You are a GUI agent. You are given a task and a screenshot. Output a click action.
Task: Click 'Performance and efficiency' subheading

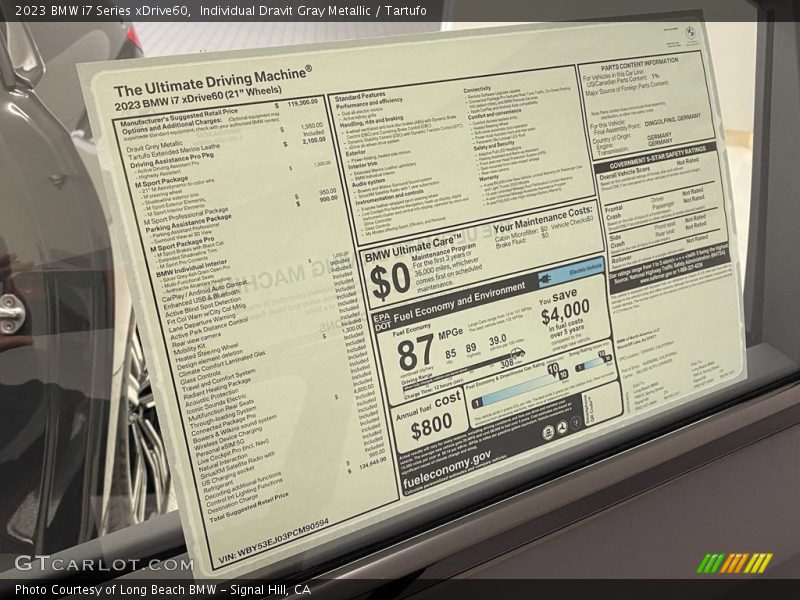tap(369, 103)
